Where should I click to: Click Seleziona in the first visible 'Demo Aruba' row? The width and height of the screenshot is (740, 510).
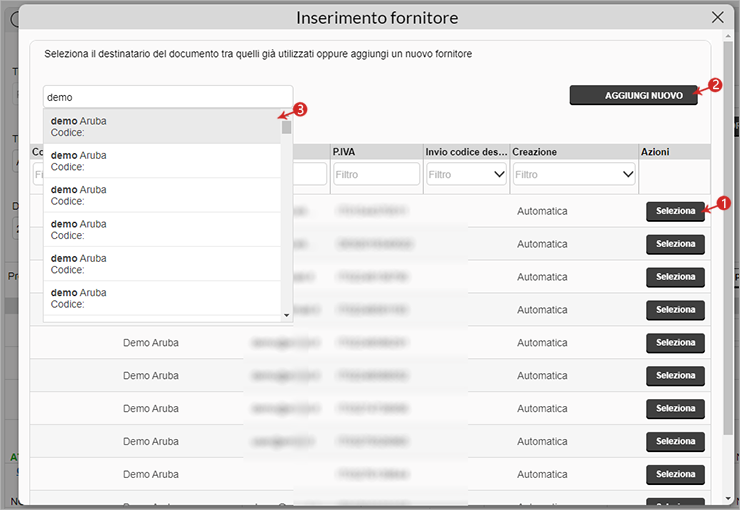click(x=675, y=343)
